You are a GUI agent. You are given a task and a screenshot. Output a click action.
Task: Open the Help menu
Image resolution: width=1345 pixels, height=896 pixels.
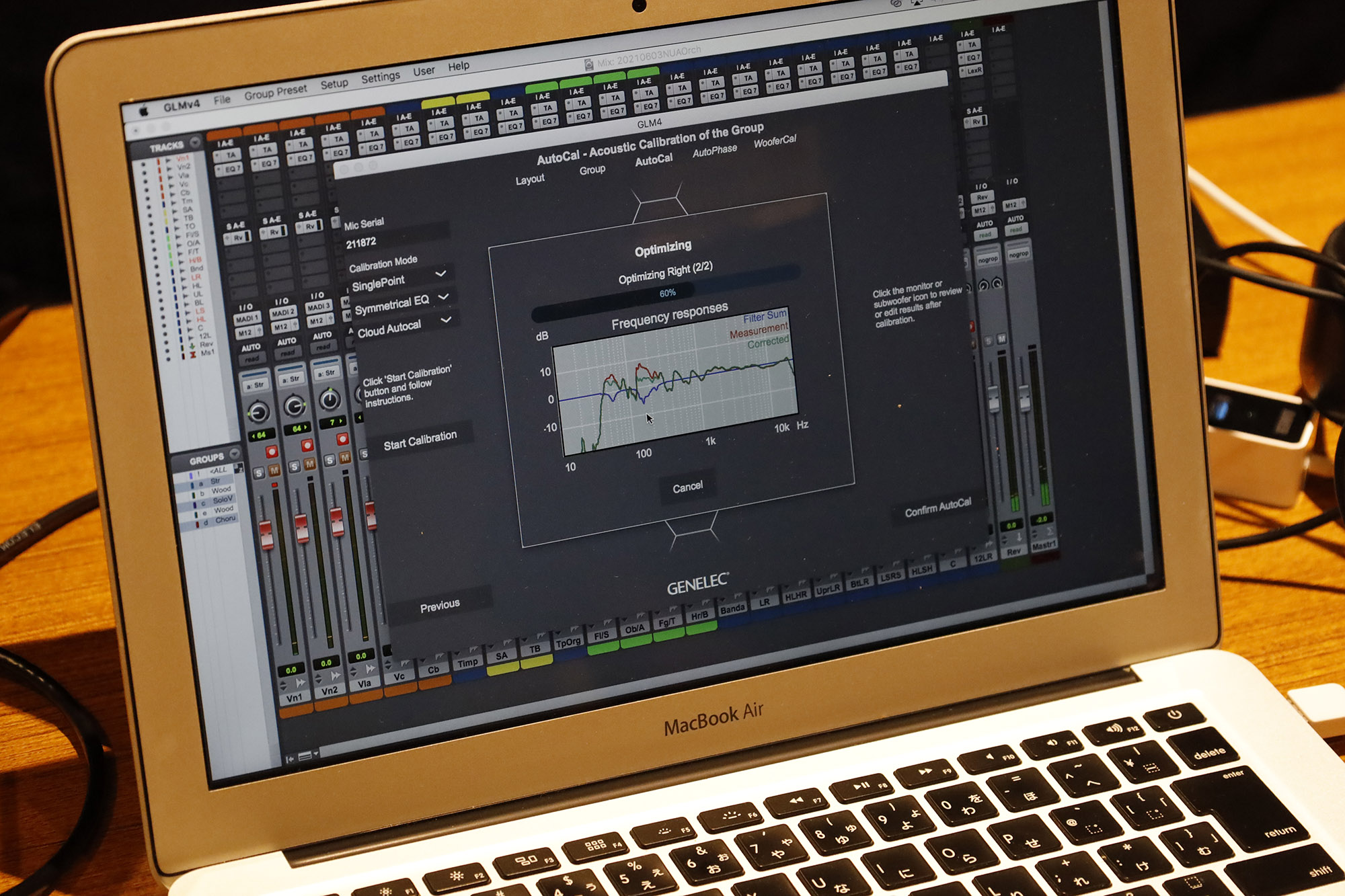[459, 67]
